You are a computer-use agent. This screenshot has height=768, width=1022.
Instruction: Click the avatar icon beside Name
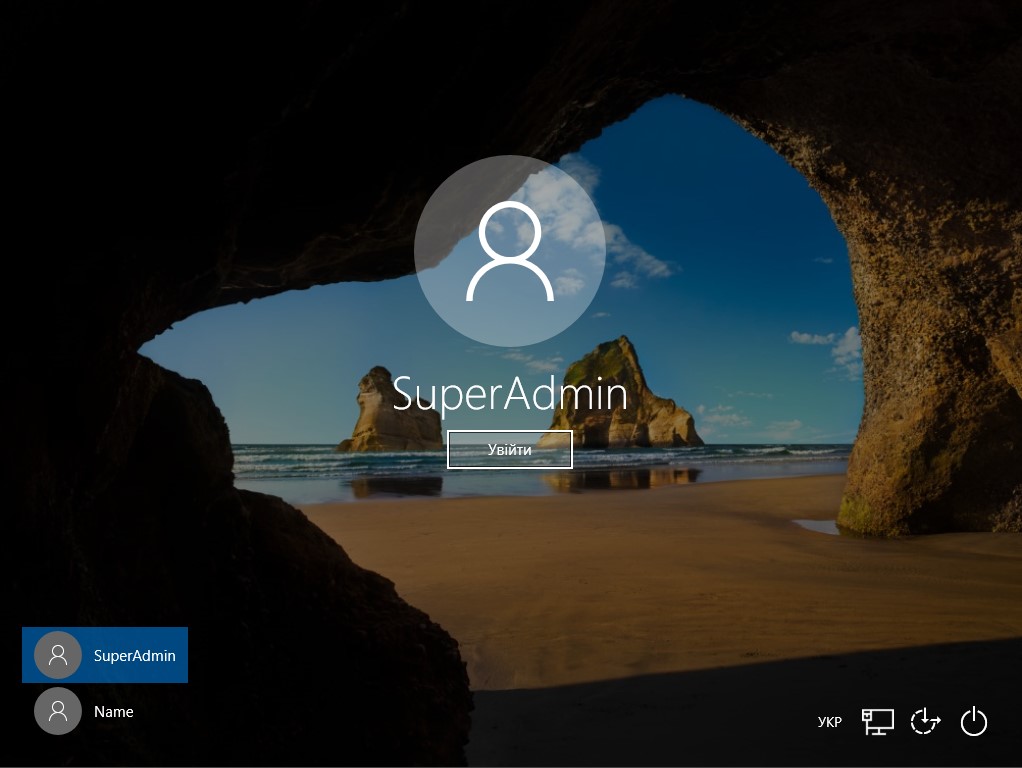pos(58,711)
